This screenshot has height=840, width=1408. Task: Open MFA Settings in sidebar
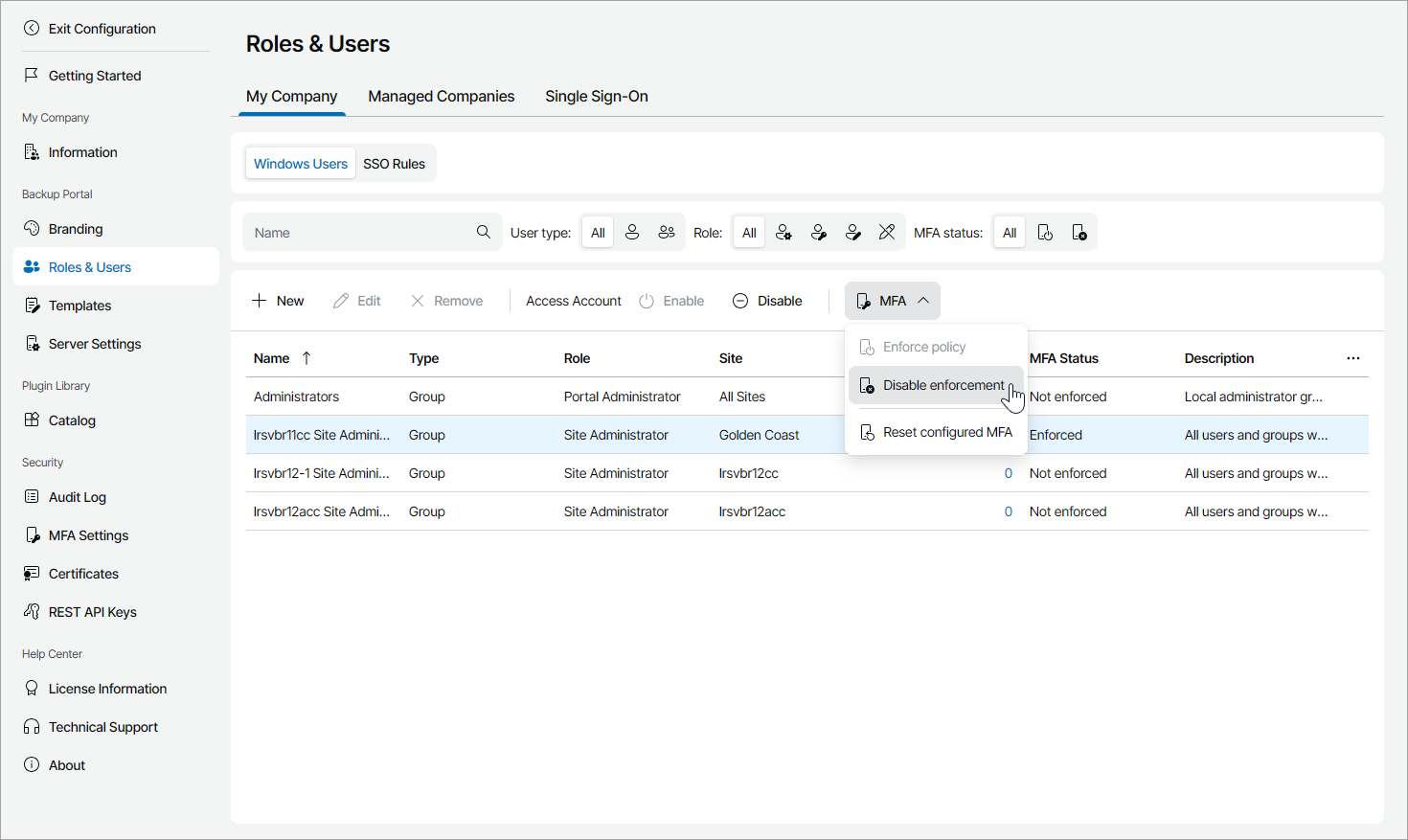88,535
